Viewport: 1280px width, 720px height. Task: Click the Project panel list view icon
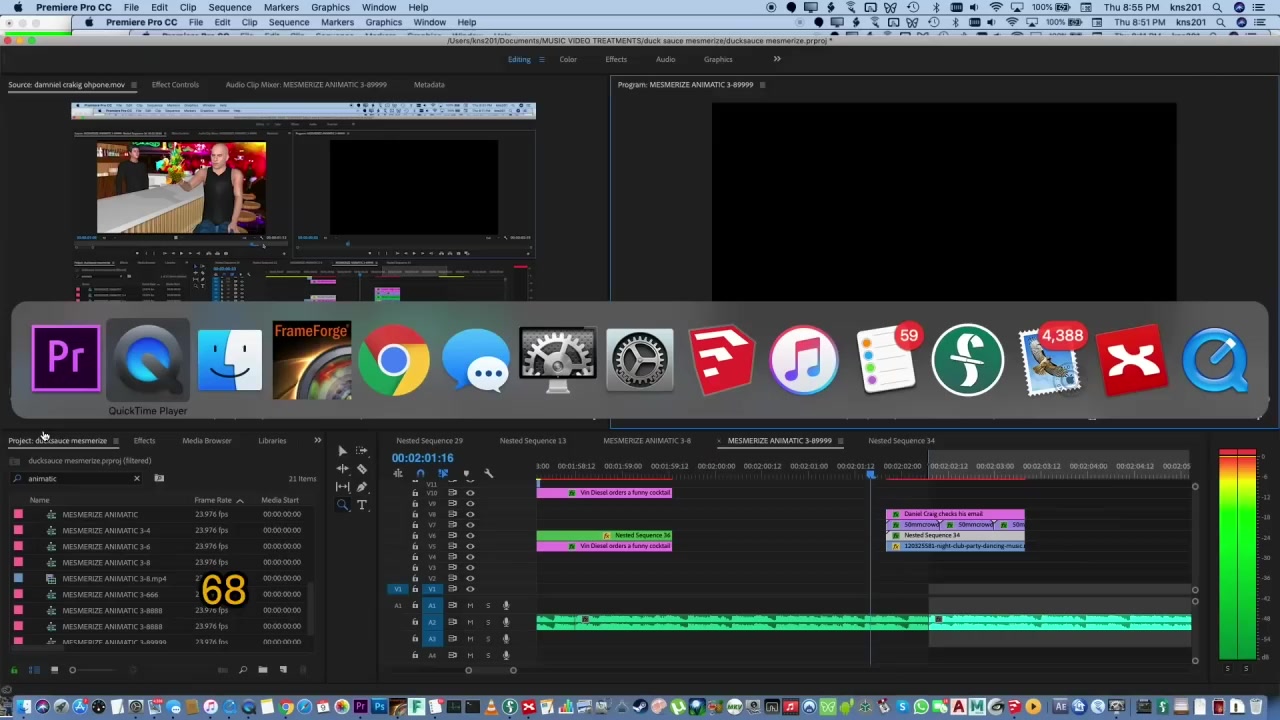[34, 670]
